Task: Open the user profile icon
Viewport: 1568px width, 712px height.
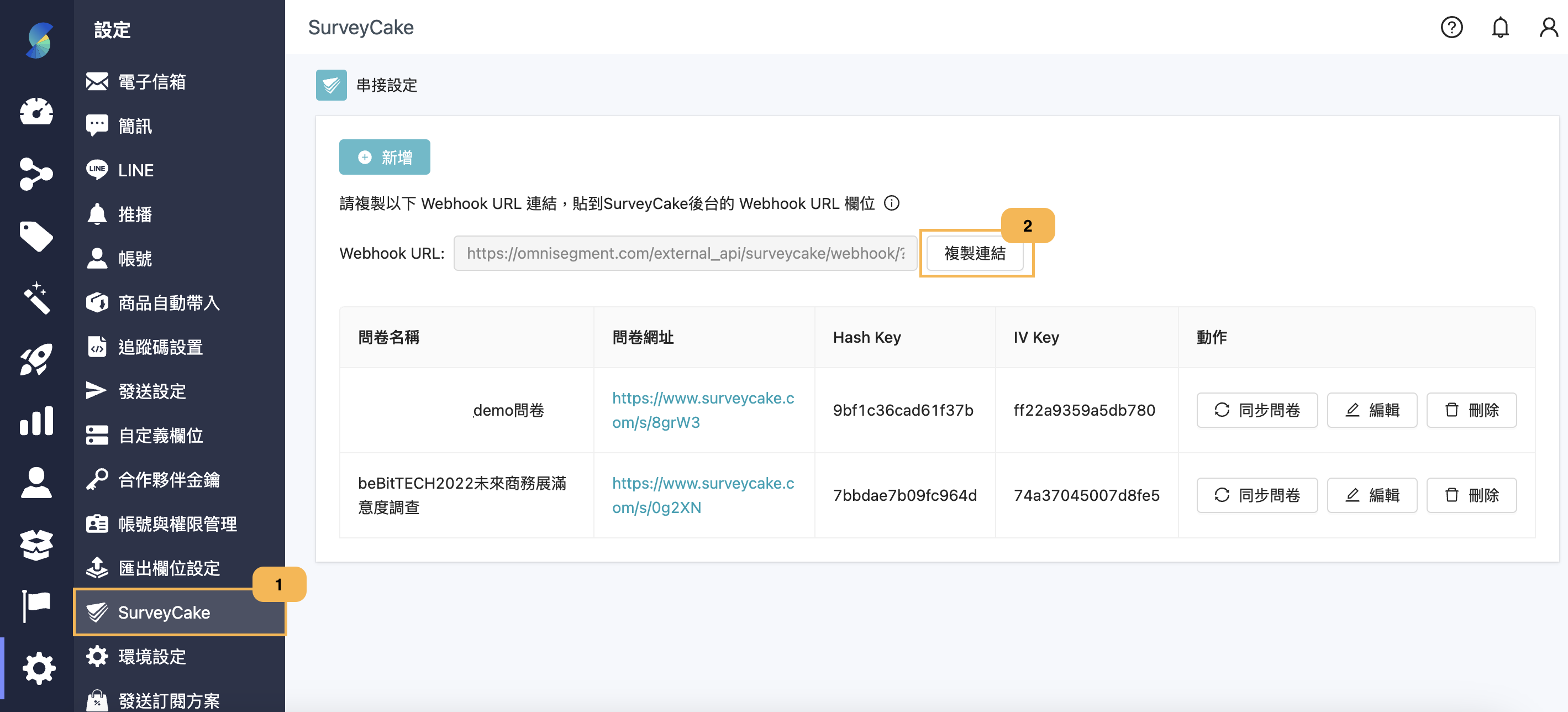Action: pyautogui.click(x=1549, y=27)
